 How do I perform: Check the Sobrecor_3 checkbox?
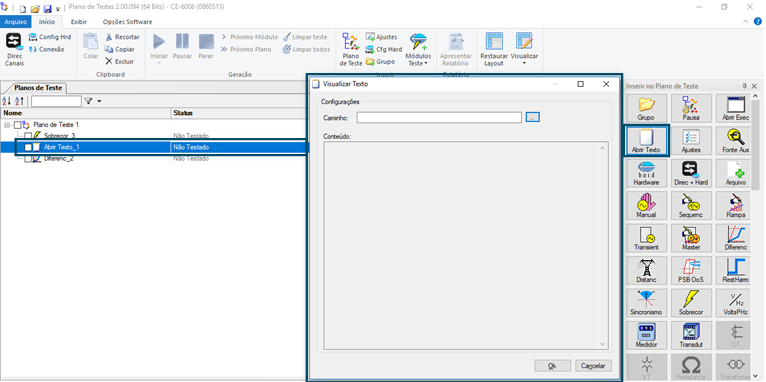coord(28,136)
